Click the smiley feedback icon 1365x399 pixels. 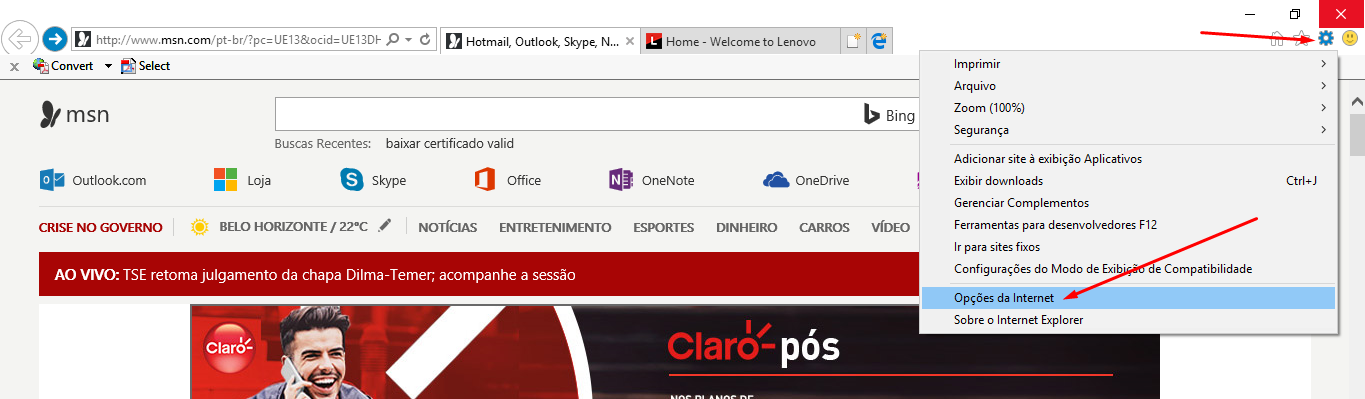(x=1350, y=39)
